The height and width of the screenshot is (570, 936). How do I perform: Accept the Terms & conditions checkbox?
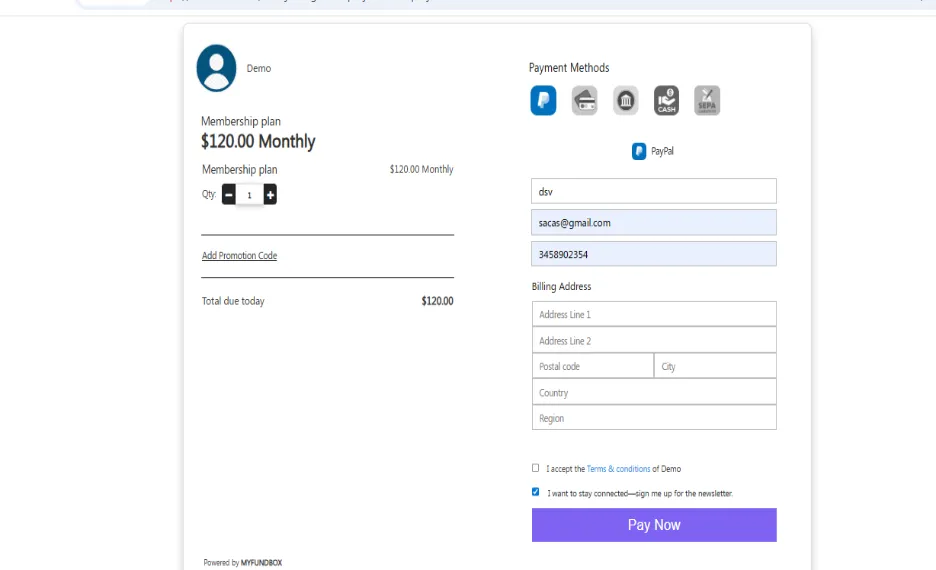pyautogui.click(x=535, y=468)
